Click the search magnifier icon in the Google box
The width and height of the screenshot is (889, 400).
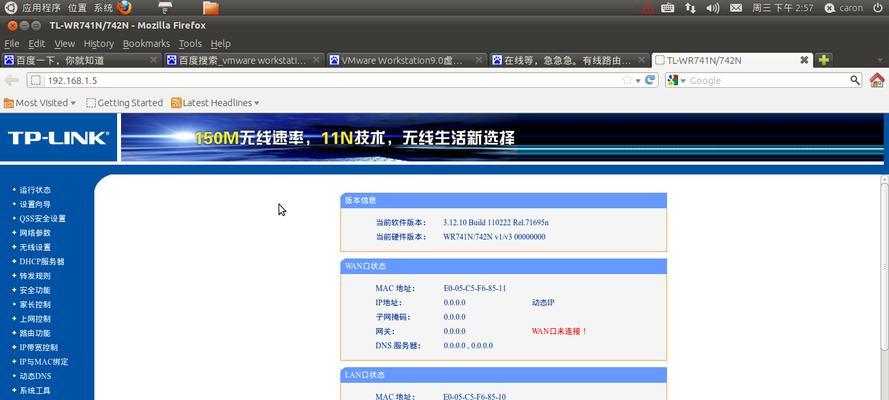click(855, 80)
